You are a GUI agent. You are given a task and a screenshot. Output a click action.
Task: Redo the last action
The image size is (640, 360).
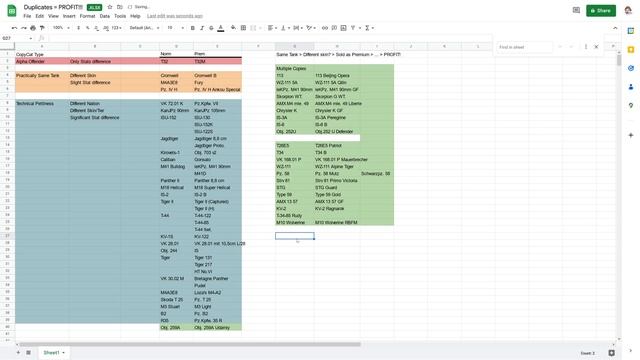(24, 28)
